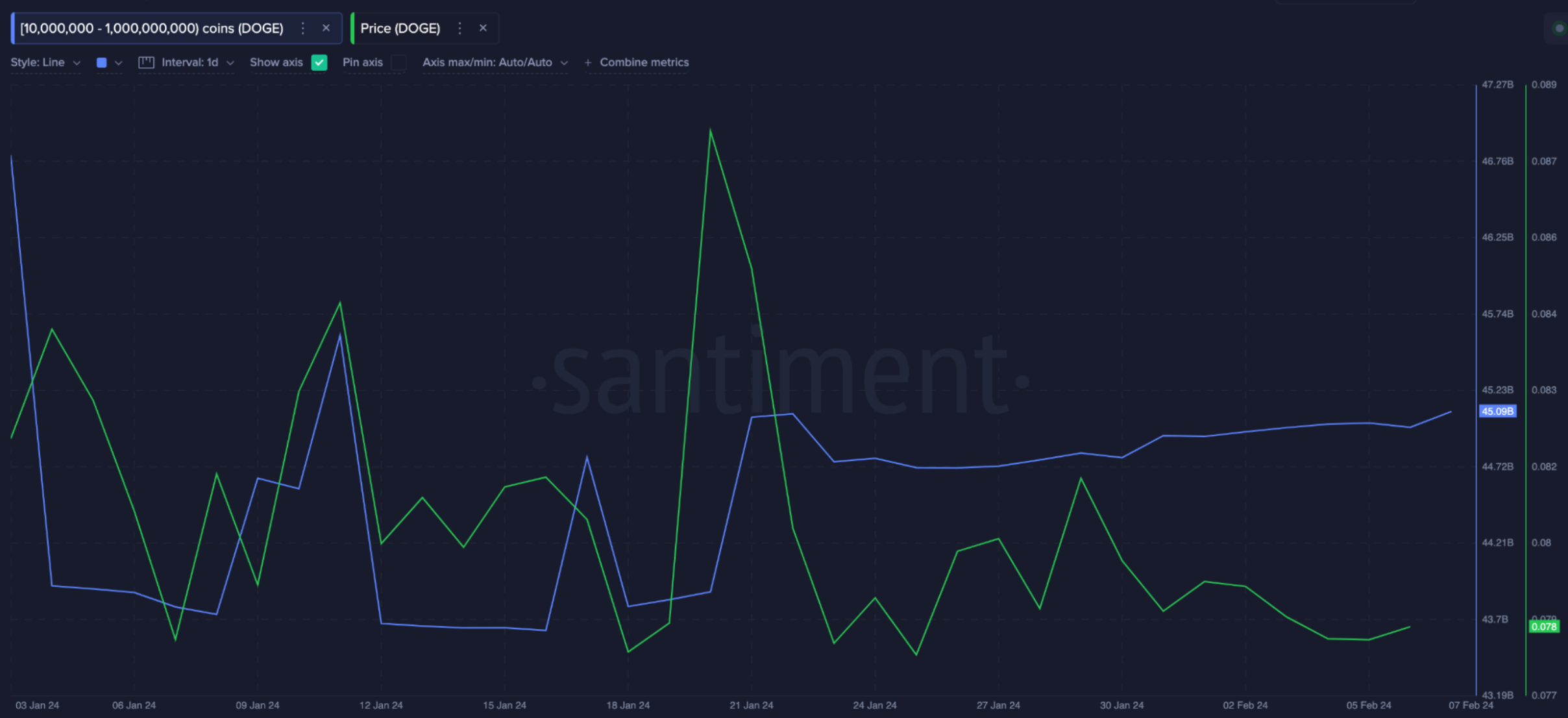
Task: Click the 45.09B current value label
Action: 1497,411
